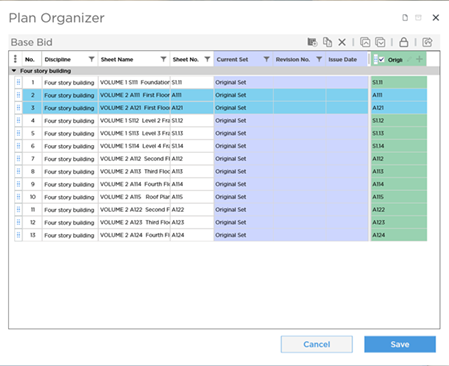Toggle the Original set column checkbox
This screenshot has width=449, height=366.
381,60
